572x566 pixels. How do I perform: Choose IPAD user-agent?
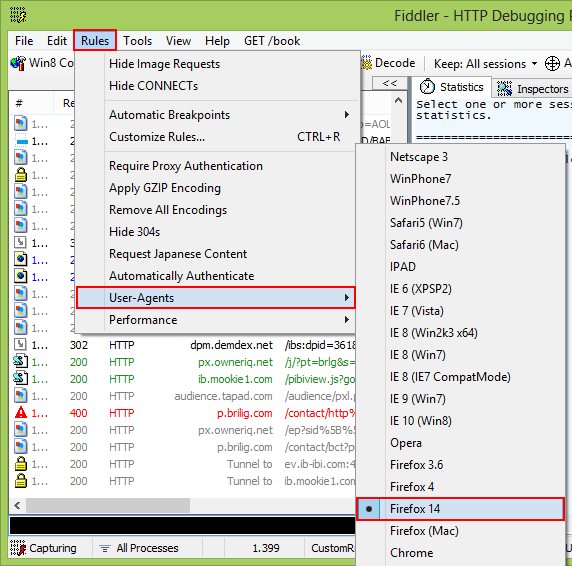coord(460,267)
